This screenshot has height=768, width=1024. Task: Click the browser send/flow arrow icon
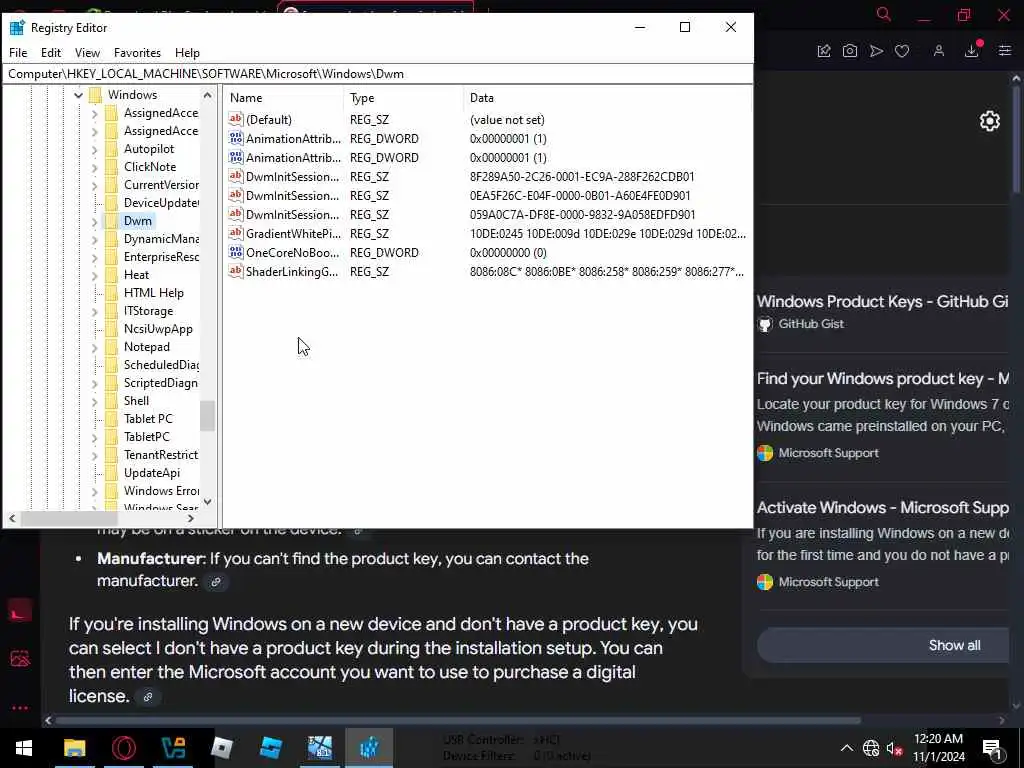point(876,51)
